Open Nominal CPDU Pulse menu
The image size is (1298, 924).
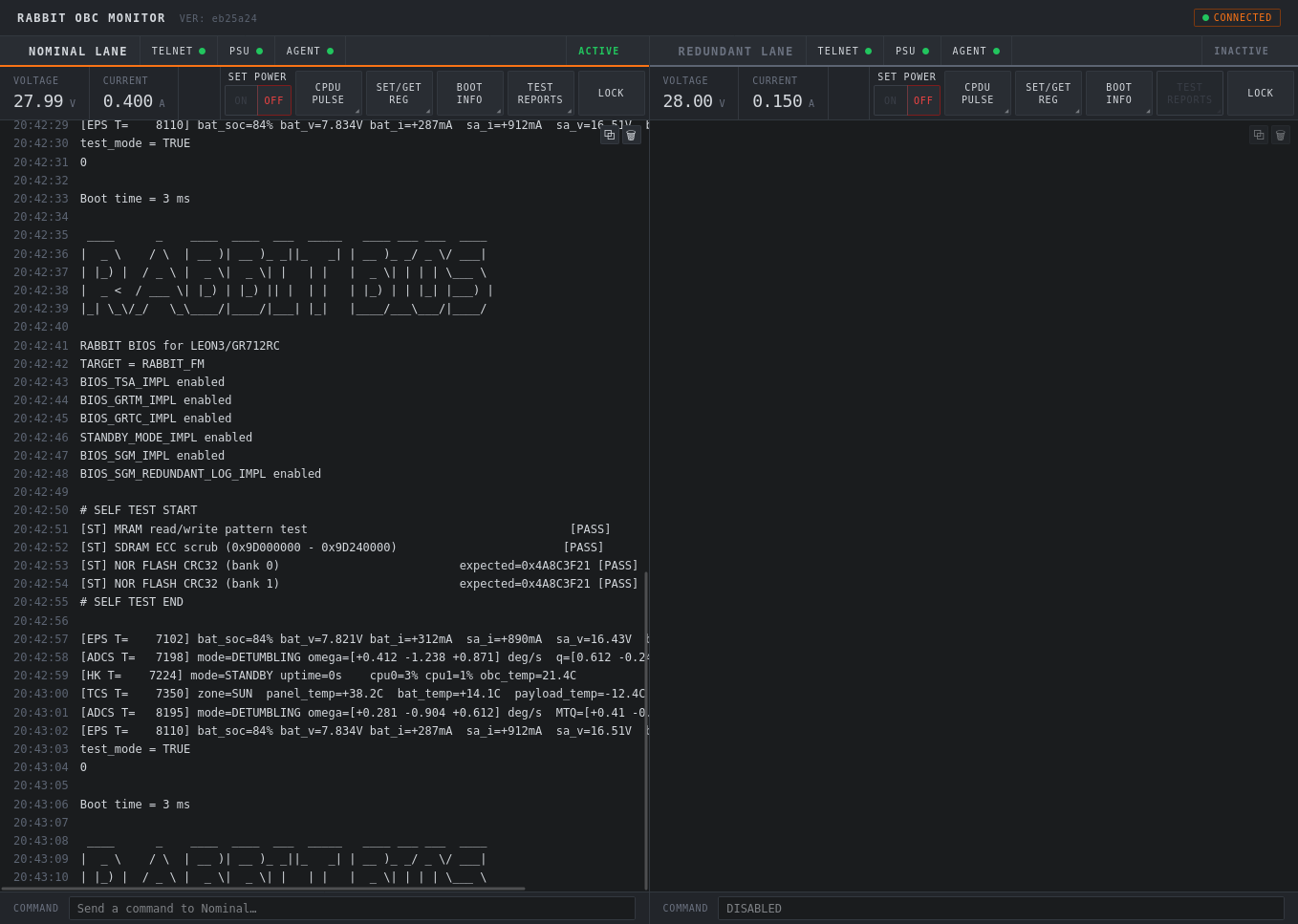tap(329, 94)
